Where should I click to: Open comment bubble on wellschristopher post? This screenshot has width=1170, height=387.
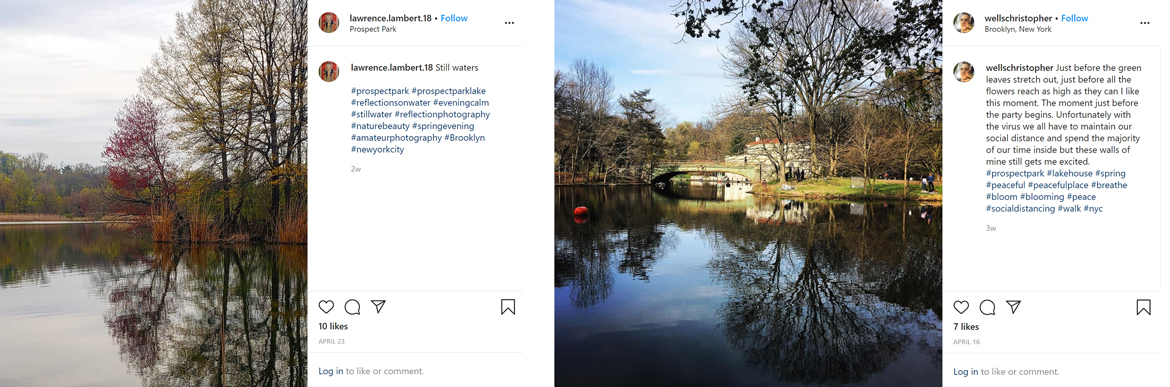click(x=987, y=307)
